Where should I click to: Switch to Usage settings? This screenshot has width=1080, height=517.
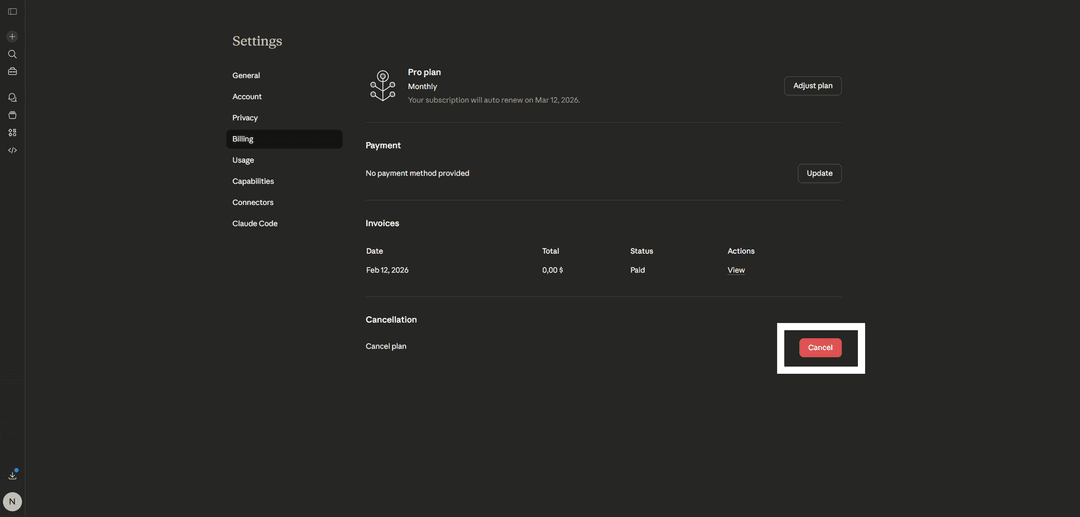(x=243, y=160)
